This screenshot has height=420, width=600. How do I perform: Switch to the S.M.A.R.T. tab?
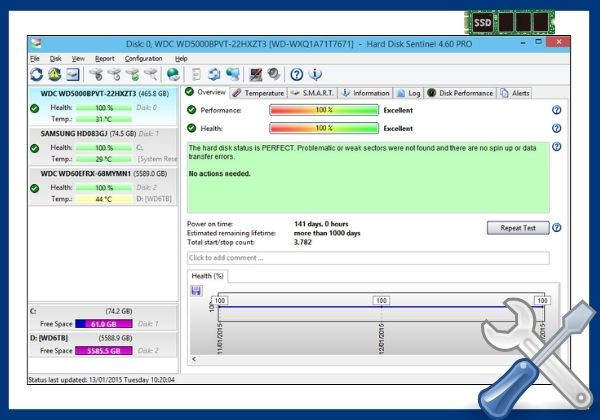313,93
